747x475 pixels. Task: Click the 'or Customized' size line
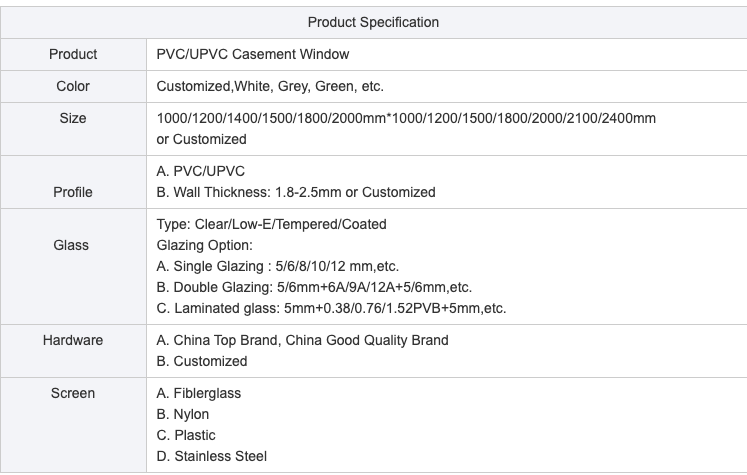point(201,139)
